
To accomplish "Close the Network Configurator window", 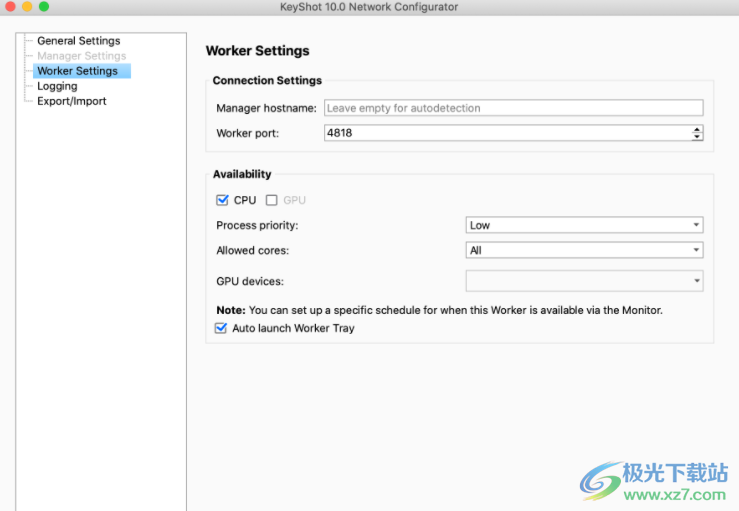I will [10, 6].
